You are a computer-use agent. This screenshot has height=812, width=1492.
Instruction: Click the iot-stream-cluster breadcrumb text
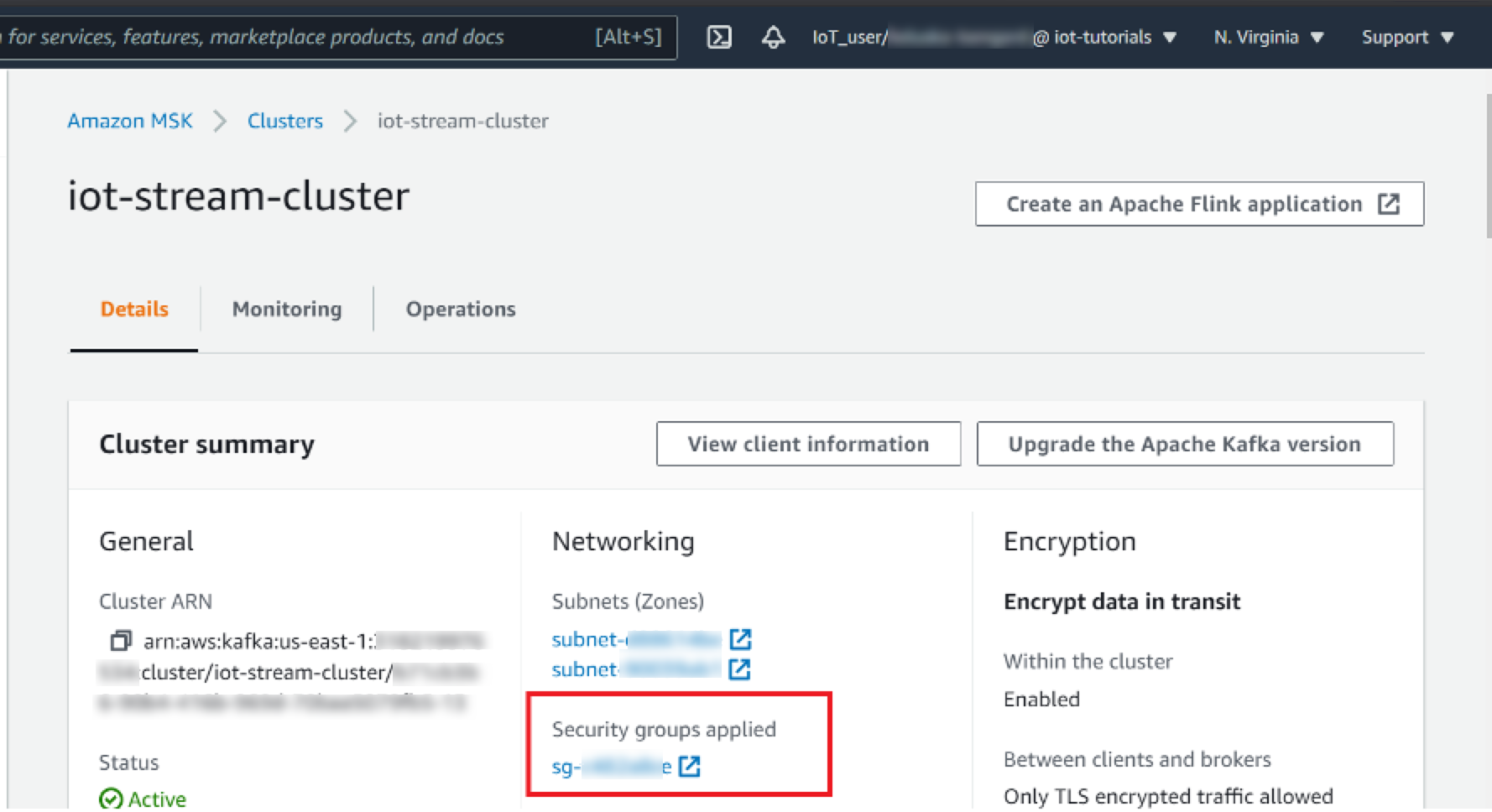point(463,121)
